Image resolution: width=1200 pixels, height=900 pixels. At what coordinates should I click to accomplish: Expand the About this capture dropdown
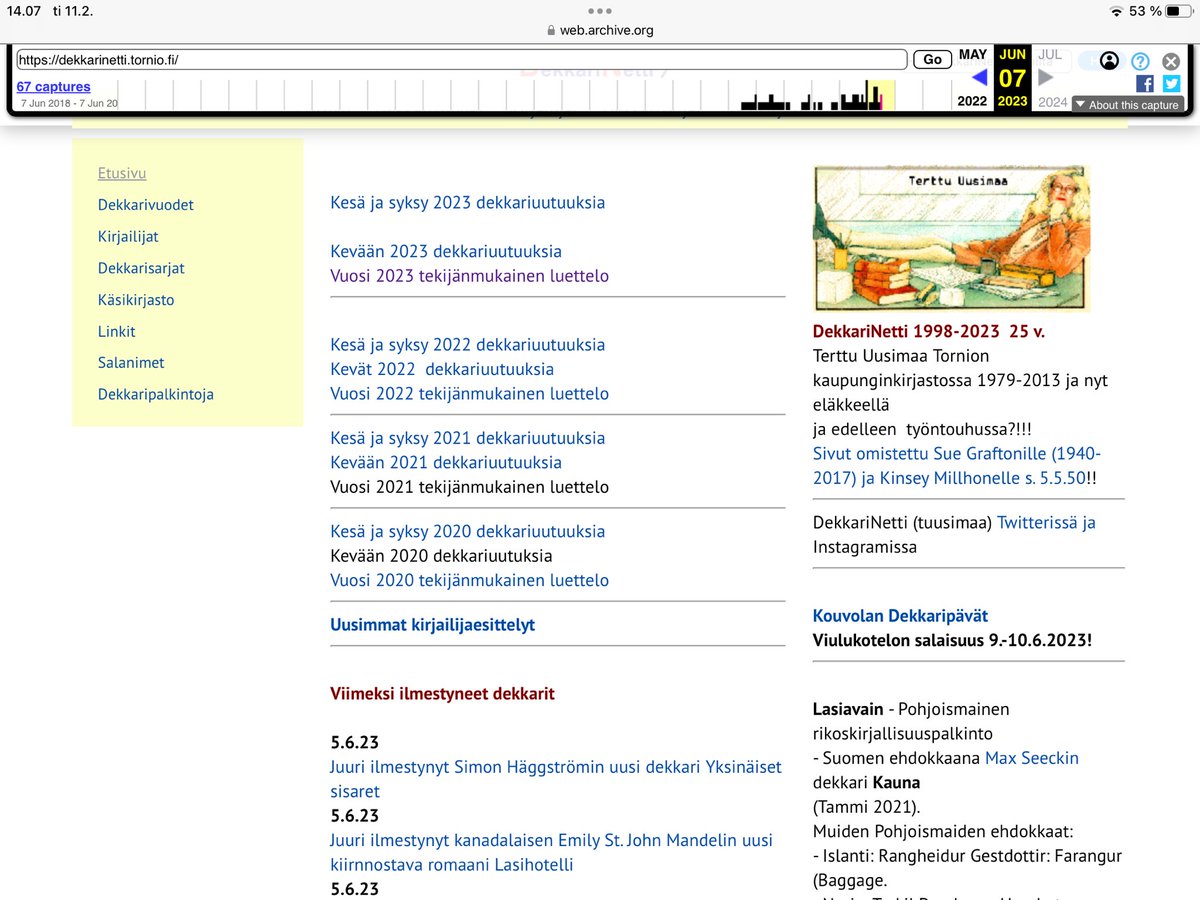pyautogui.click(x=1127, y=105)
